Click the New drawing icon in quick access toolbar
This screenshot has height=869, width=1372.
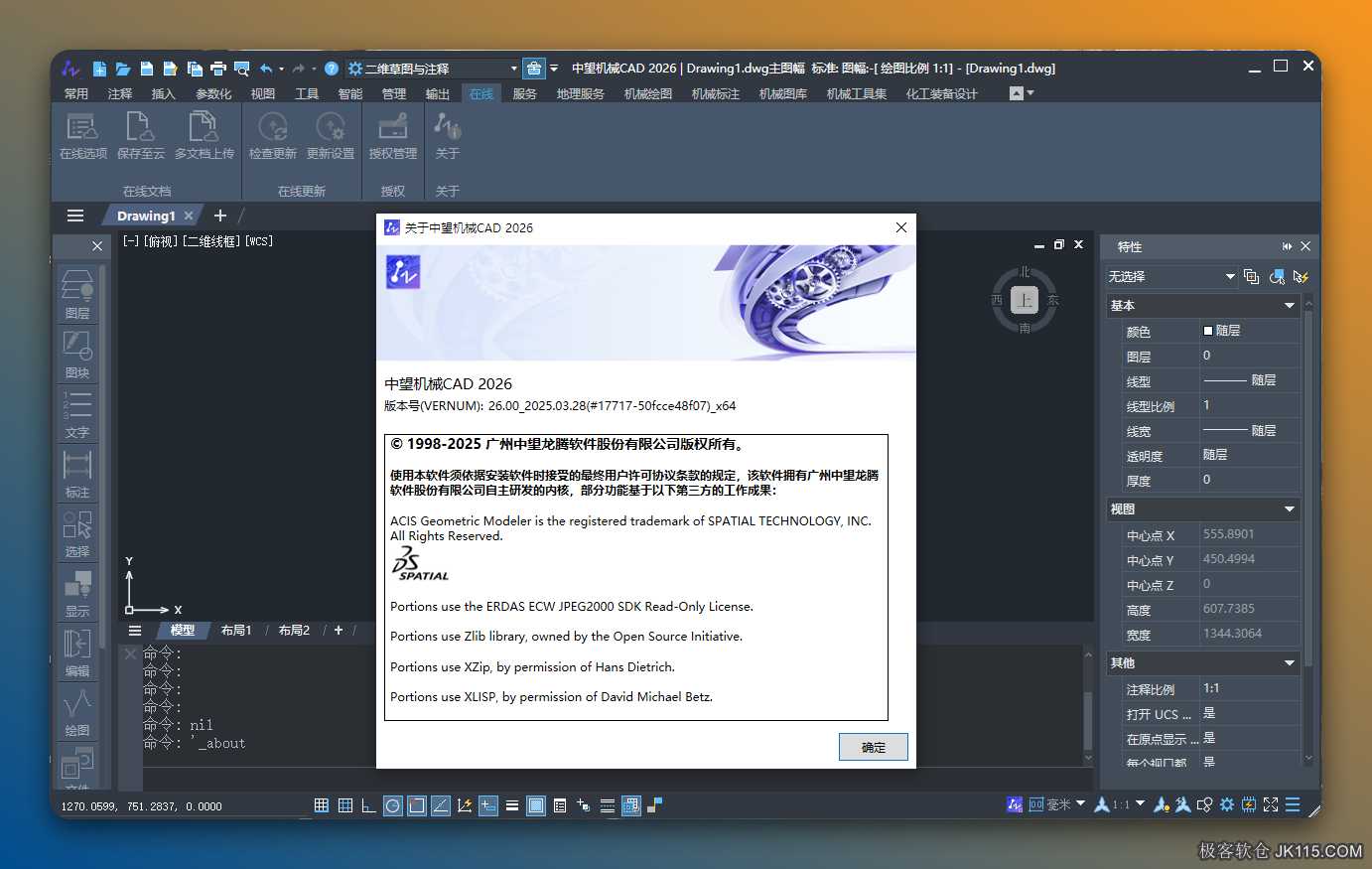click(x=99, y=69)
